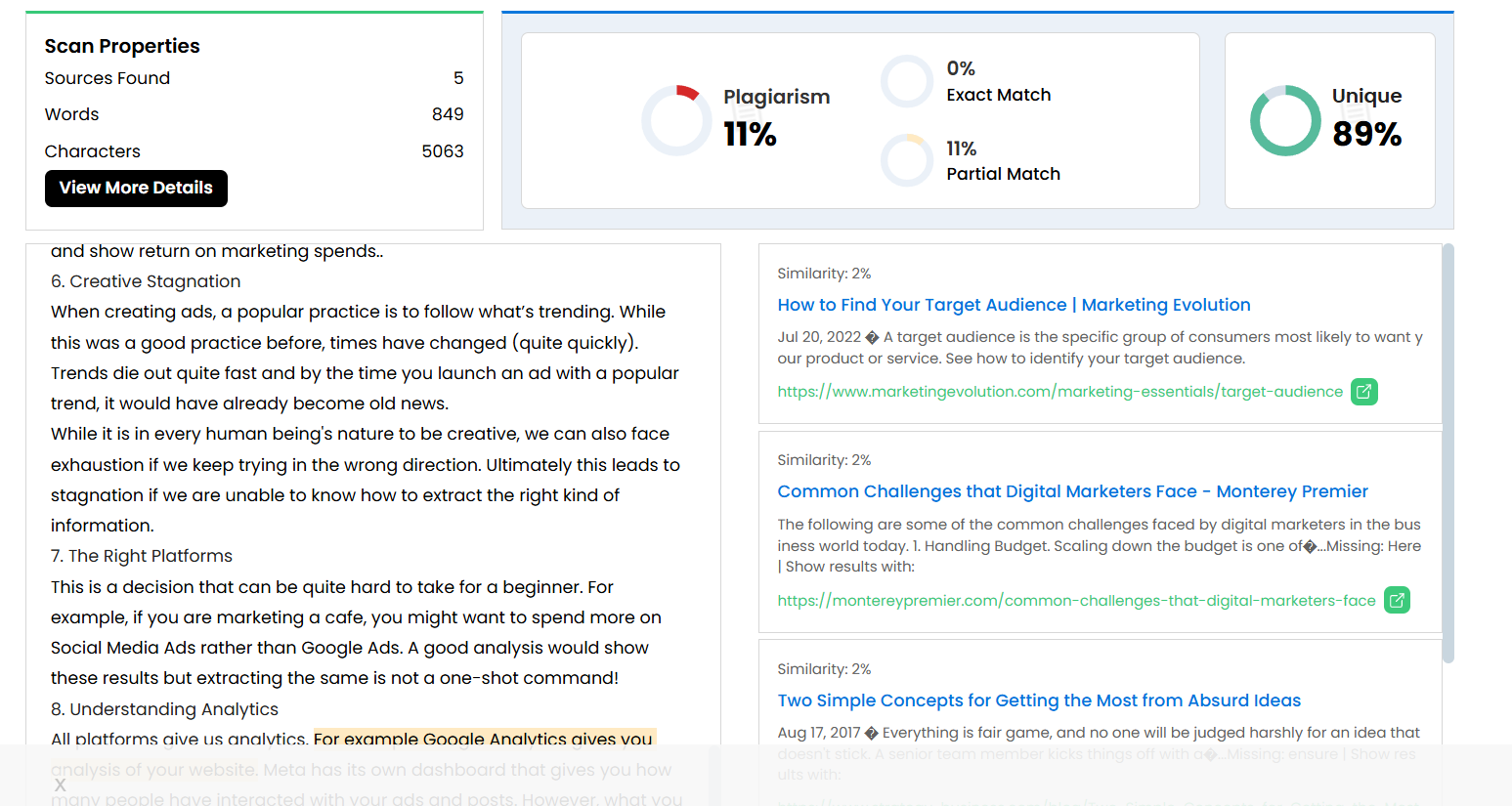Open 'Two Simple Concepts for Getting the Most' result
The height and width of the screenshot is (806, 1512).
tap(1039, 700)
